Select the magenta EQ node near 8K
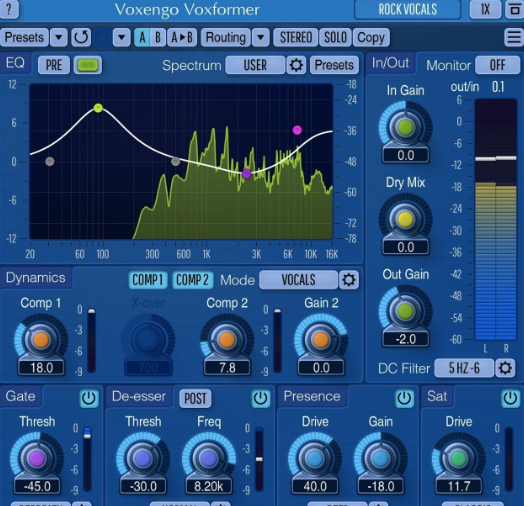Viewport: 524px width, 506px height. [x=297, y=130]
